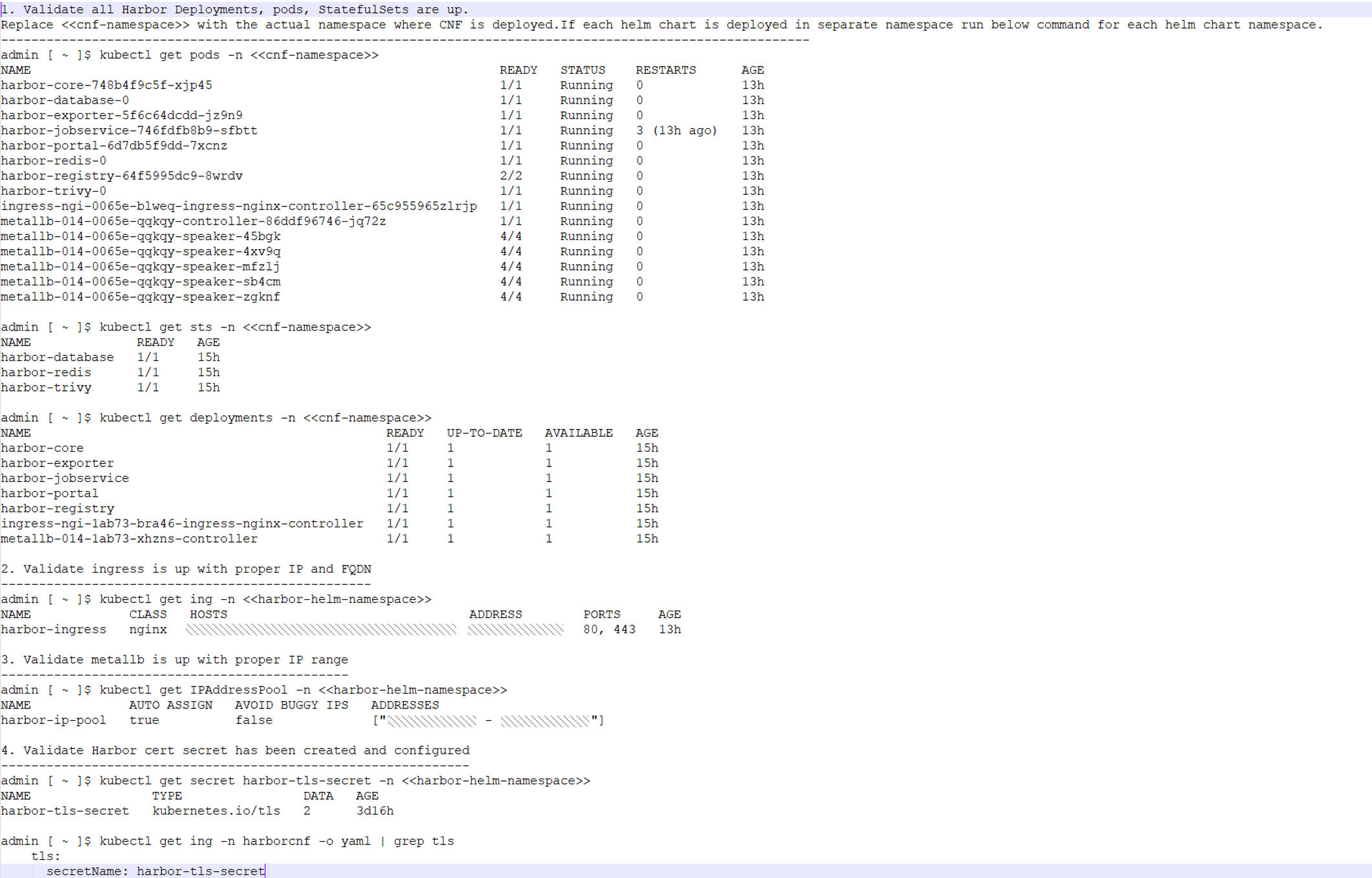Click the harbor-jobservice deployment name
Image resolution: width=1372 pixels, height=878 pixels.
(65, 478)
